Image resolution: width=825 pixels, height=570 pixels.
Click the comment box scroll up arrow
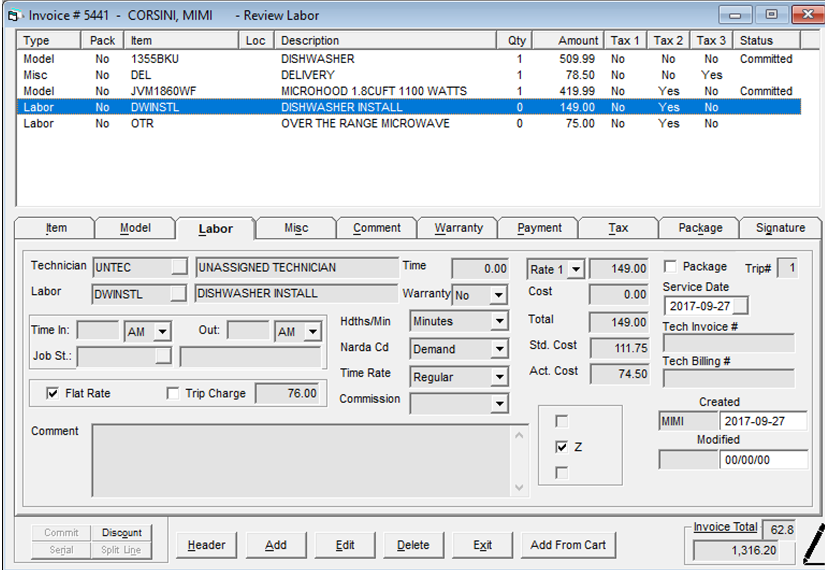coord(519,435)
